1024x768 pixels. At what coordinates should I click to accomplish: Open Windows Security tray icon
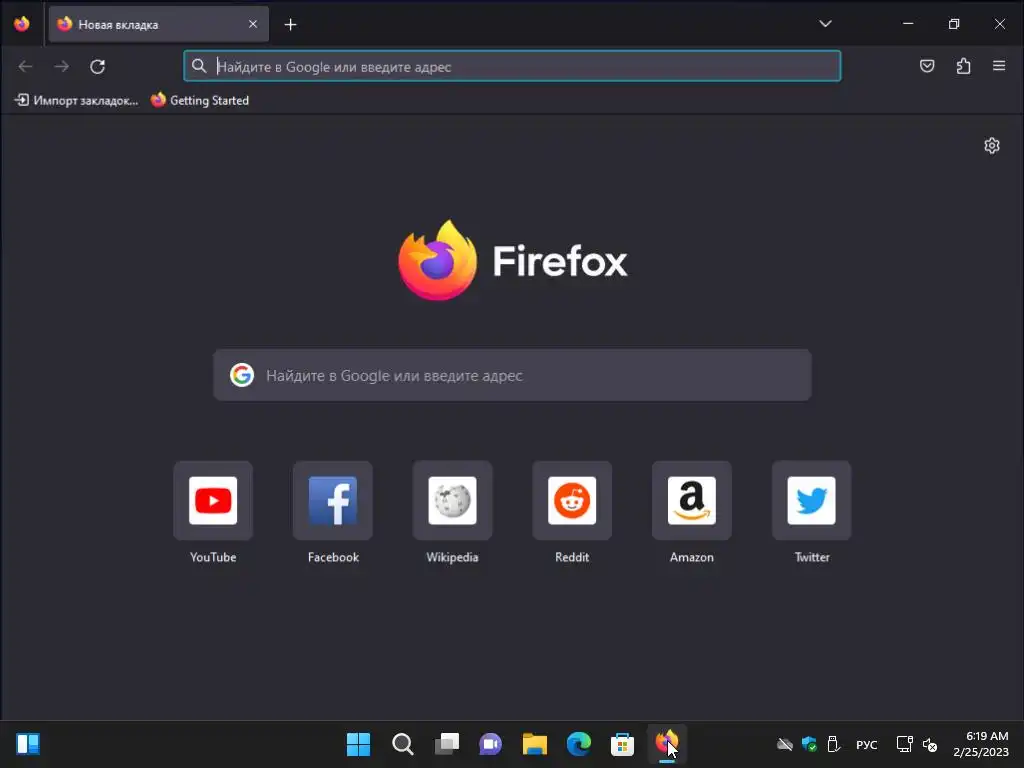pos(809,744)
